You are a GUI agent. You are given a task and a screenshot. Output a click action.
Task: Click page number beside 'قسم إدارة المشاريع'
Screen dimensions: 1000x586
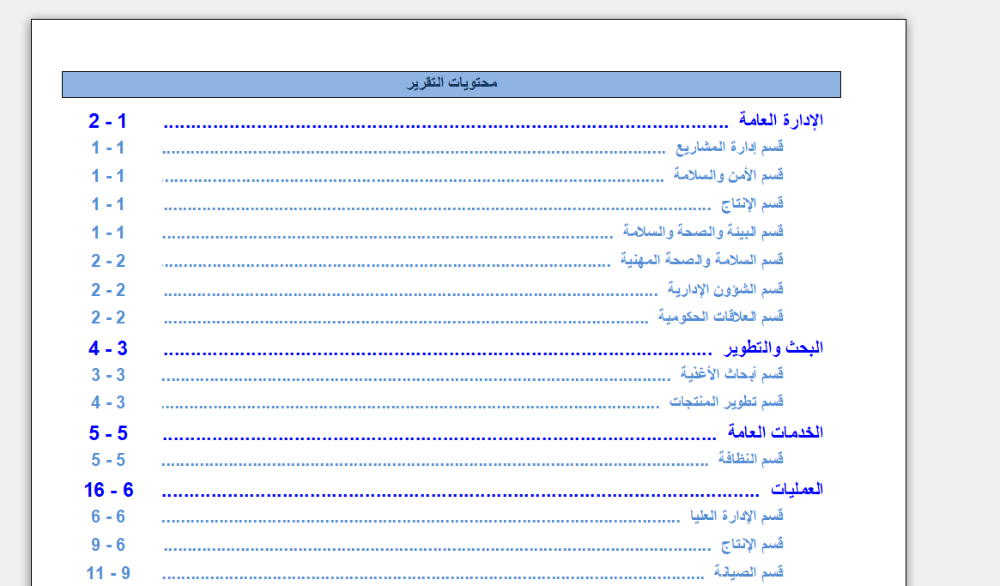pyautogui.click(x=108, y=148)
